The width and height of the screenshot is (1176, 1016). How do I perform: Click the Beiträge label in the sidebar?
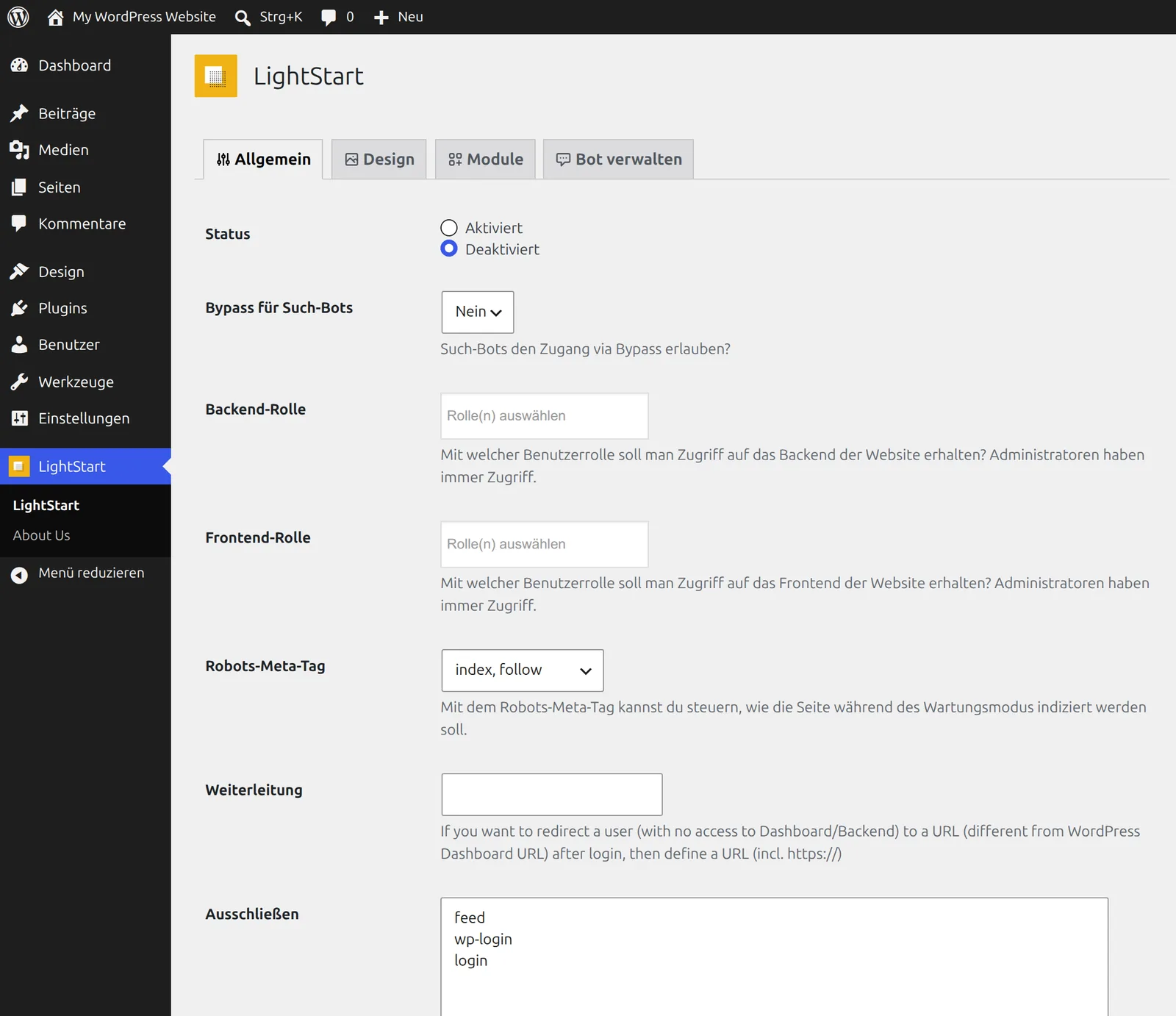[x=67, y=114]
